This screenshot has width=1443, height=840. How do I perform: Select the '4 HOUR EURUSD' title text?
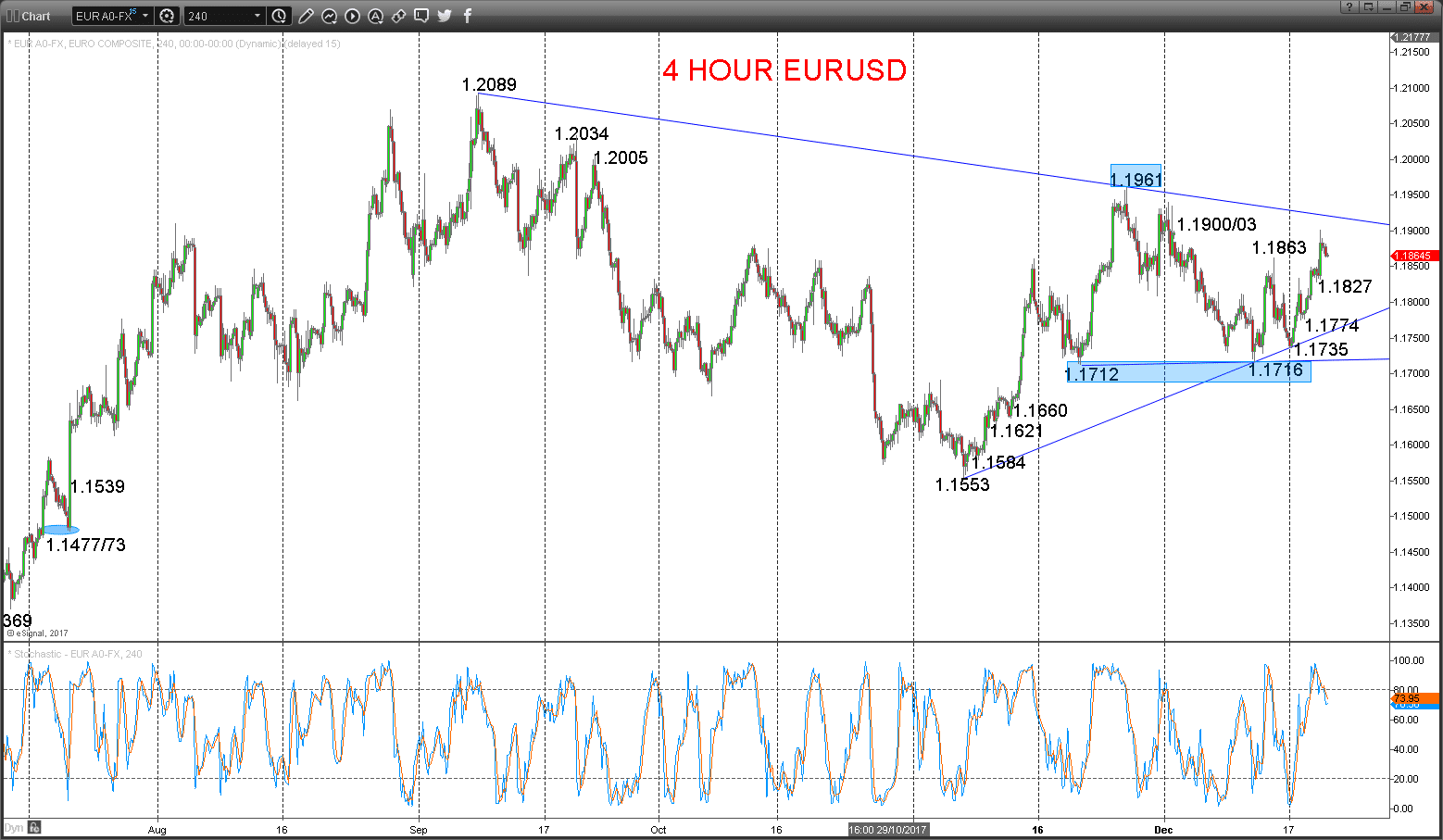pos(784,70)
